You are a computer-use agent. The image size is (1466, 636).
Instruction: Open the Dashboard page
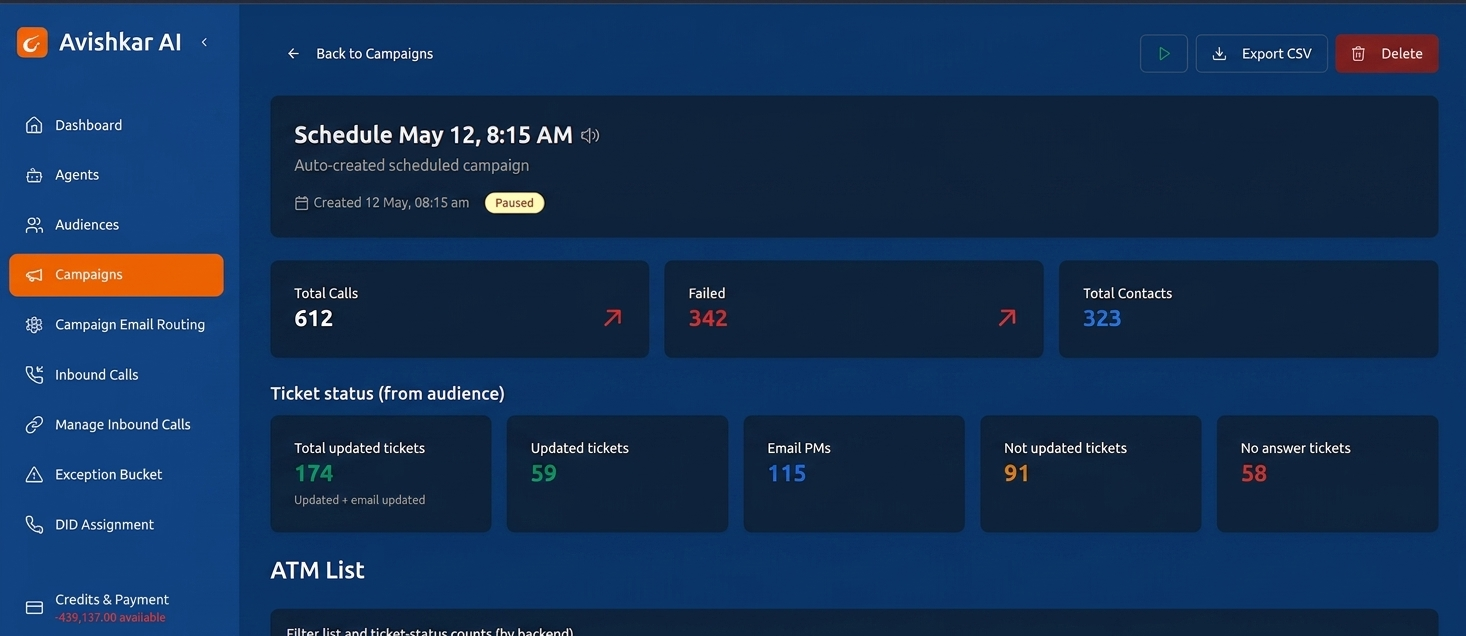coord(116,125)
